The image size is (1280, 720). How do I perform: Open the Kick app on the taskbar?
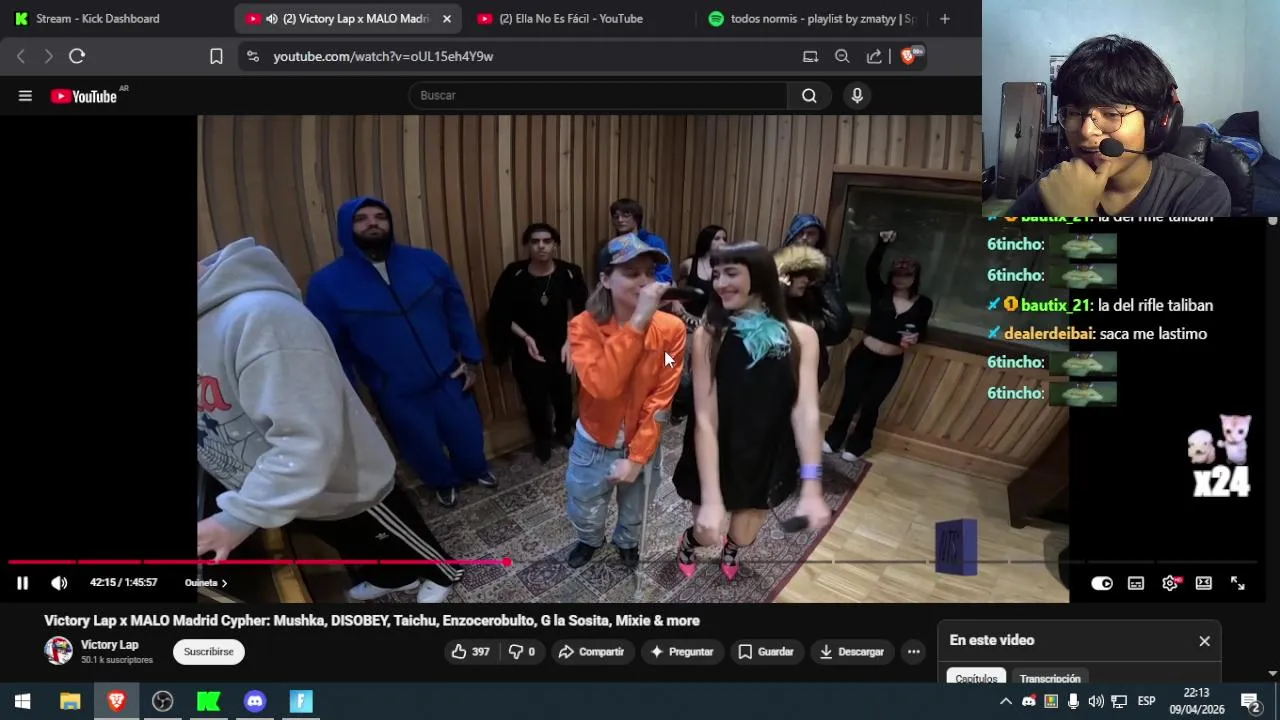click(208, 702)
